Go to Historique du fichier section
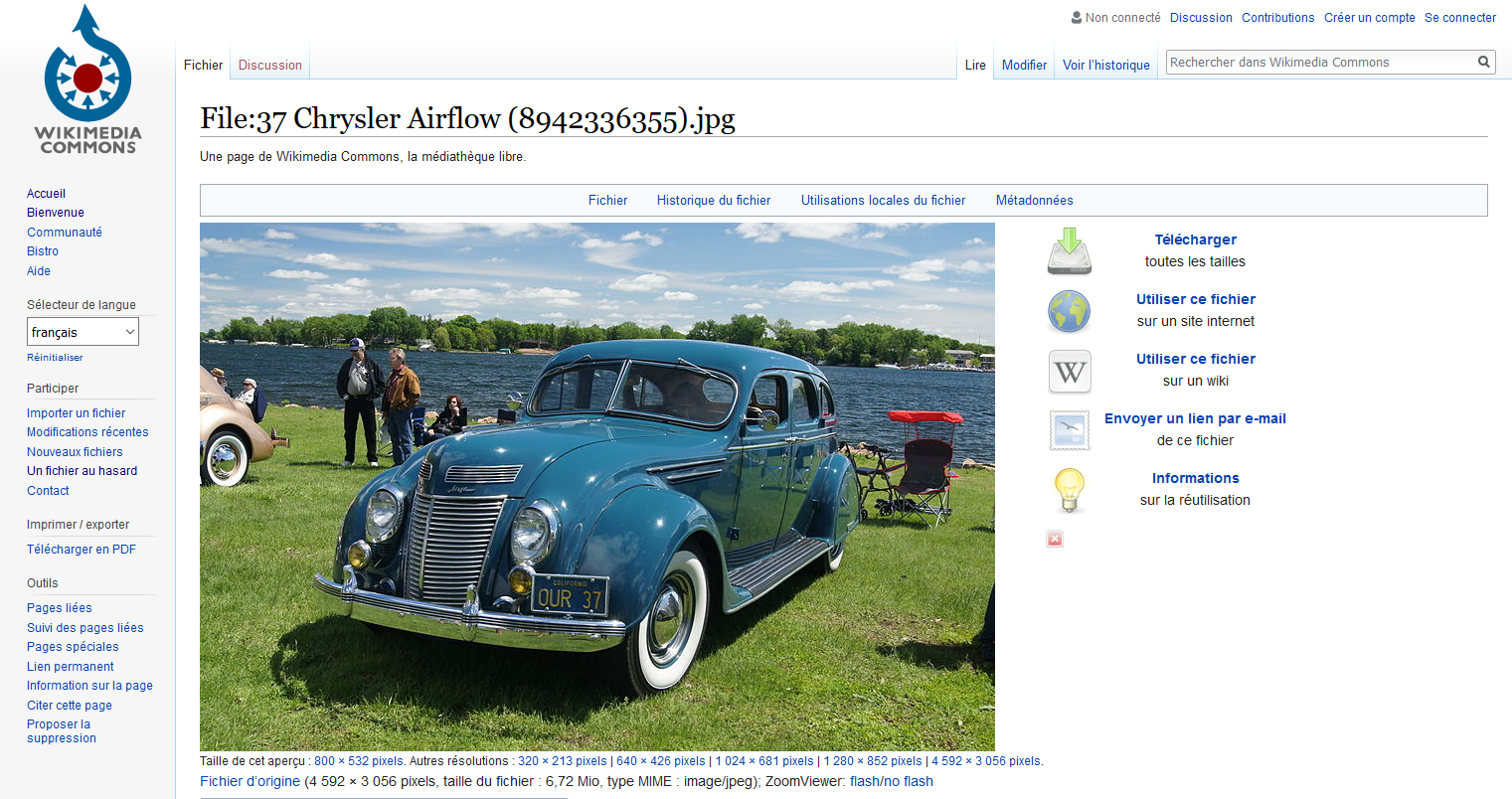1512x799 pixels. 713,201
